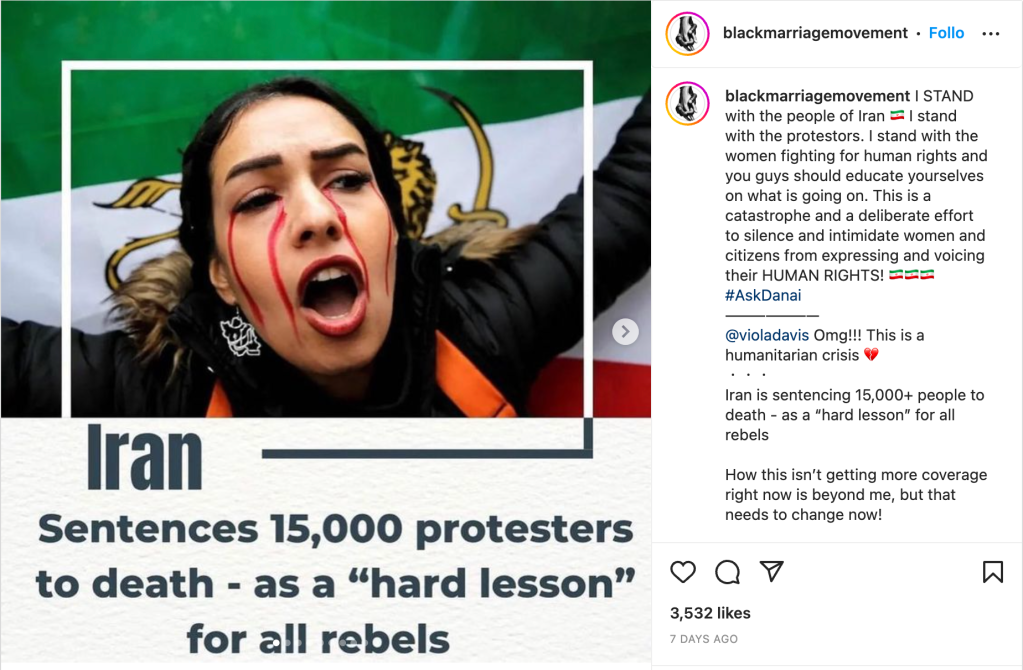The width and height of the screenshot is (1023, 670).
Task: Share the post using the paper plane icon
Action: [x=771, y=571]
